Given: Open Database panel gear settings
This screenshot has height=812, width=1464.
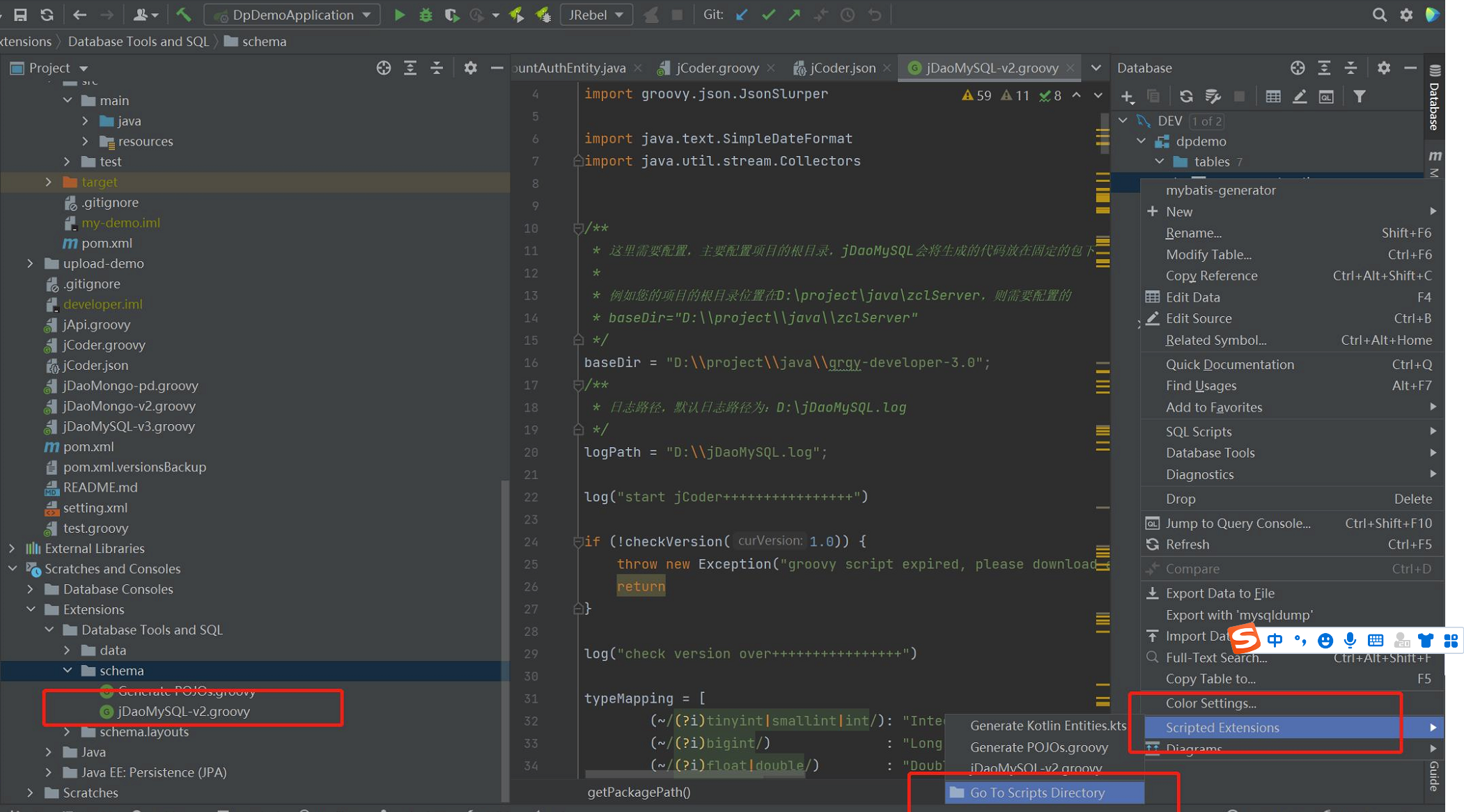Looking at the screenshot, I should [x=1383, y=68].
